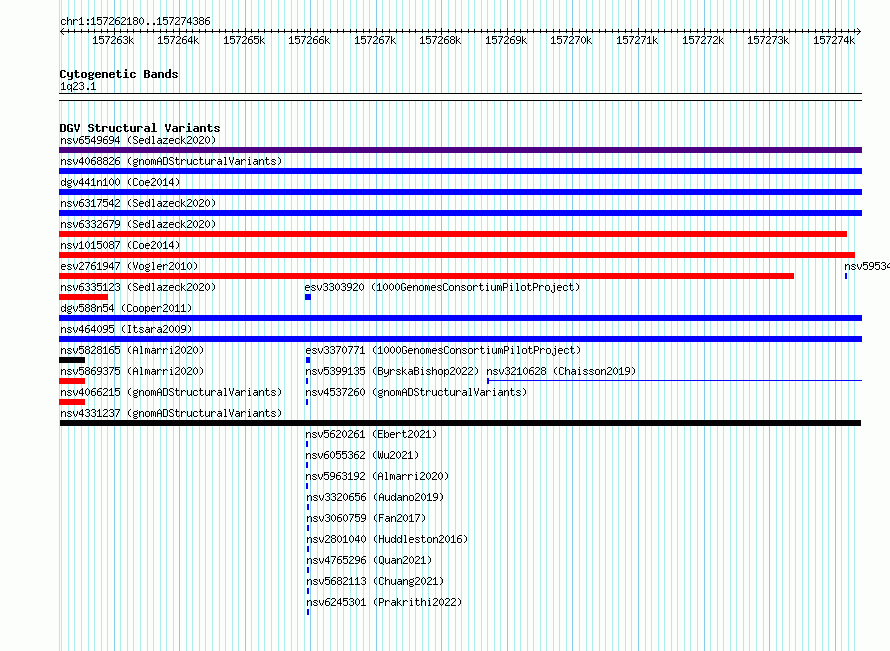890x651 pixels.
Task: Click the nsv6549694 (Sedlazeck2020) variant label
Action: point(138,140)
